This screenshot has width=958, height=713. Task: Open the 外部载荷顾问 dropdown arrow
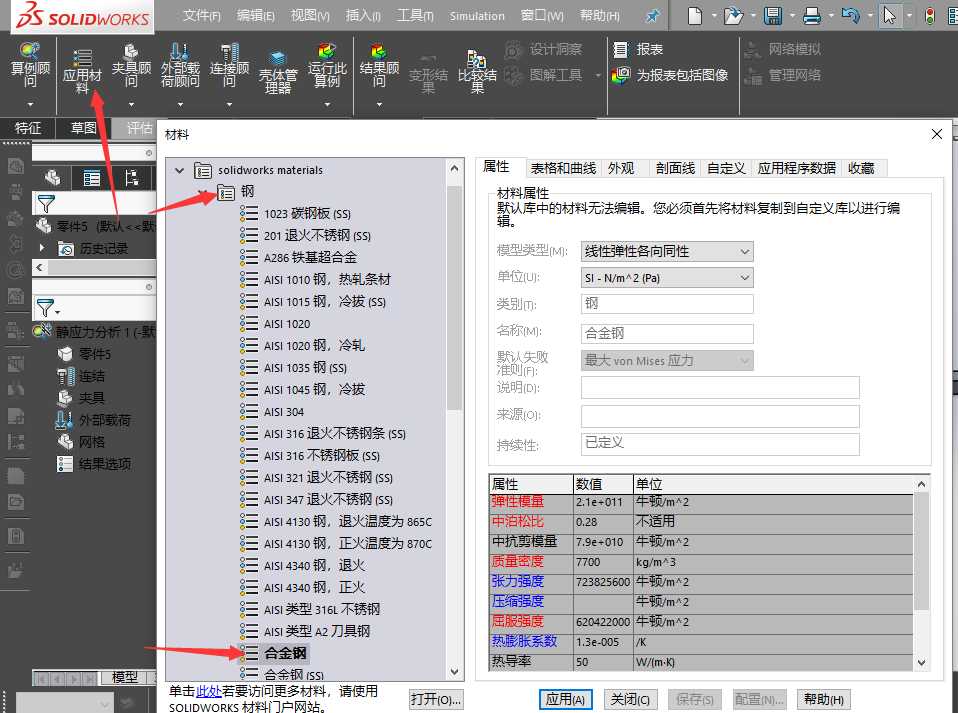point(180,104)
